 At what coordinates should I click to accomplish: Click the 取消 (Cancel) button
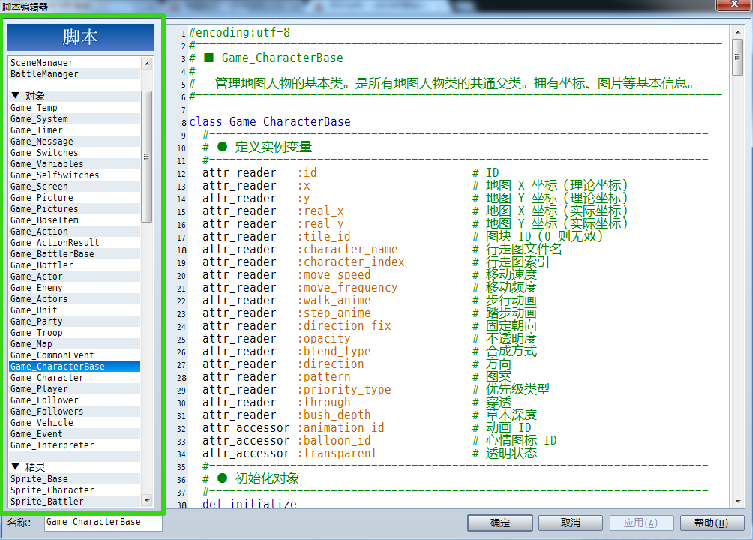(571, 523)
